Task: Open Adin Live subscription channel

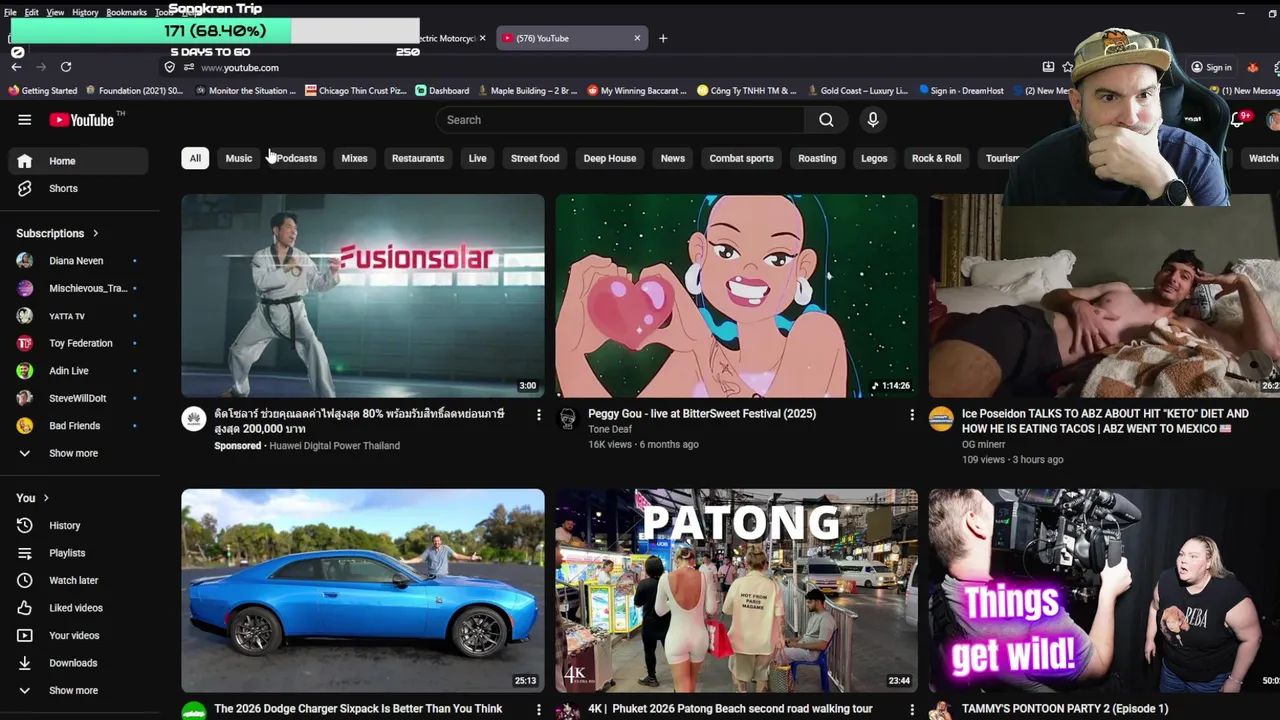Action: click(80, 371)
